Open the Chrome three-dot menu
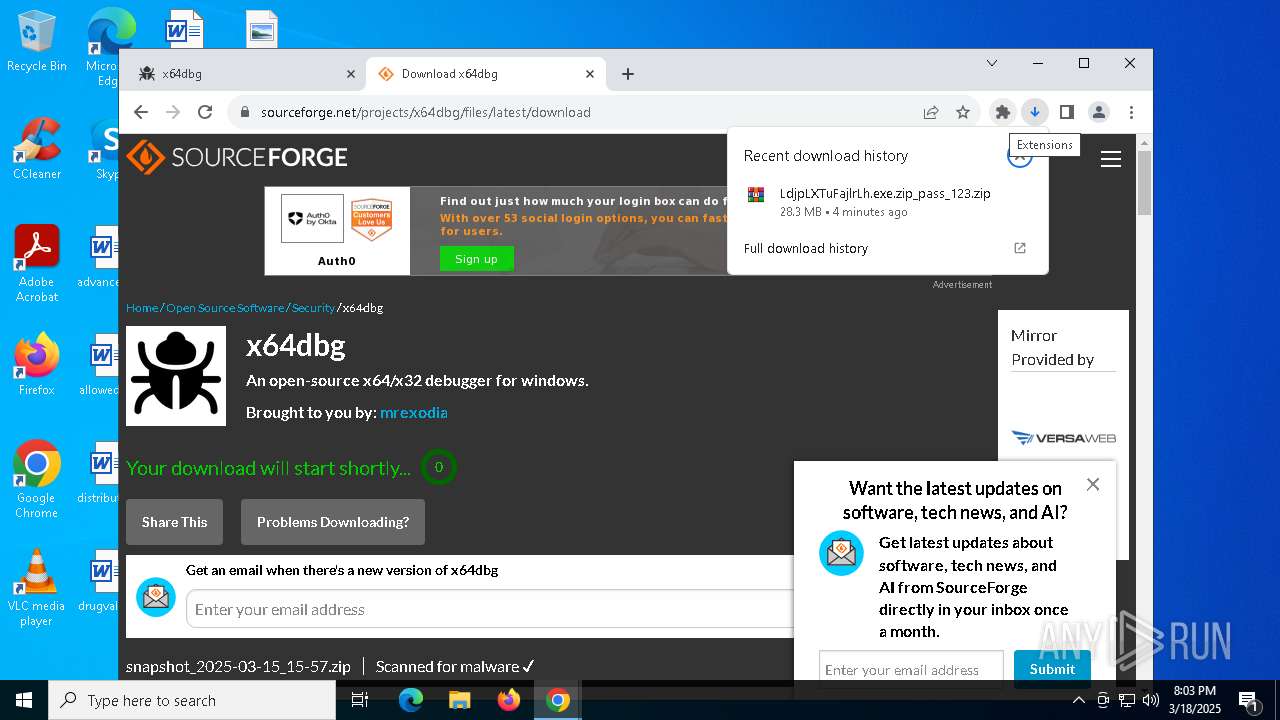This screenshot has width=1280, height=720. [x=1131, y=112]
